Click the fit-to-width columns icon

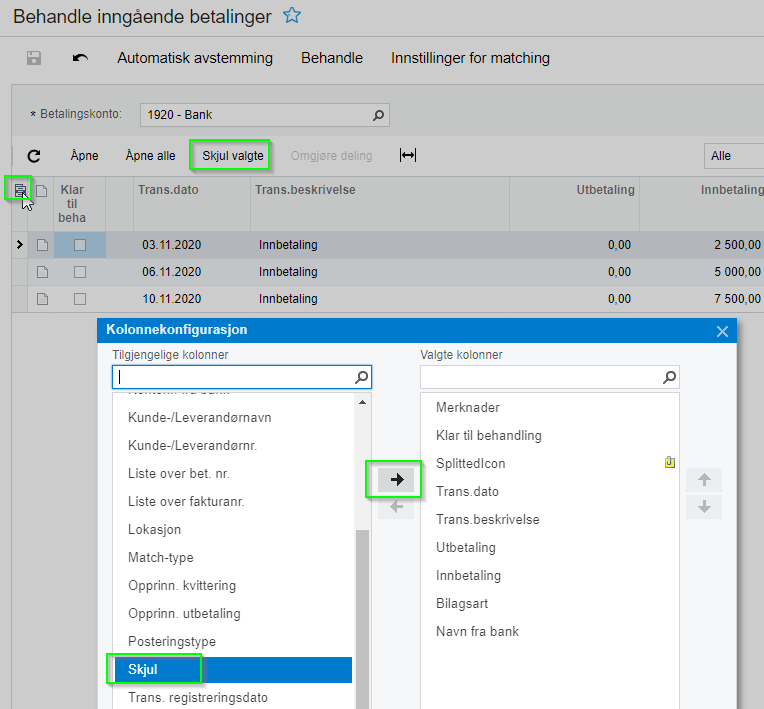407,155
